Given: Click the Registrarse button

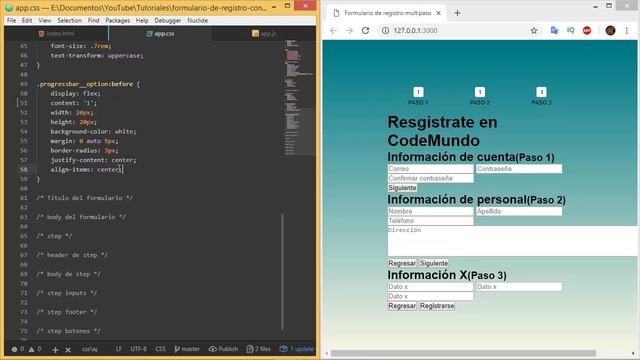Looking at the screenshot, I should (437, 306).
